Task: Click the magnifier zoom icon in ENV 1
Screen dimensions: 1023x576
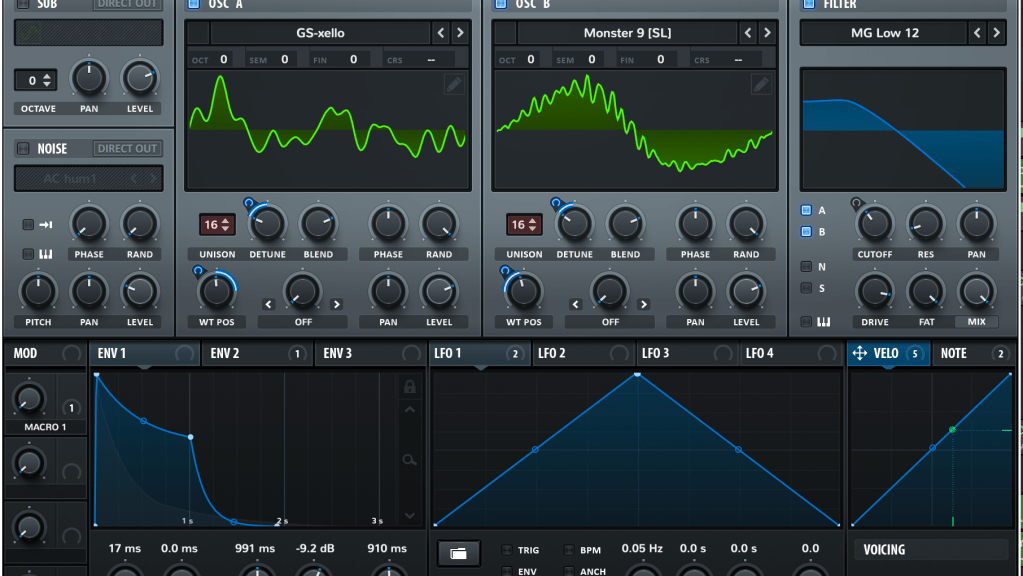Action: coord(409,459)
